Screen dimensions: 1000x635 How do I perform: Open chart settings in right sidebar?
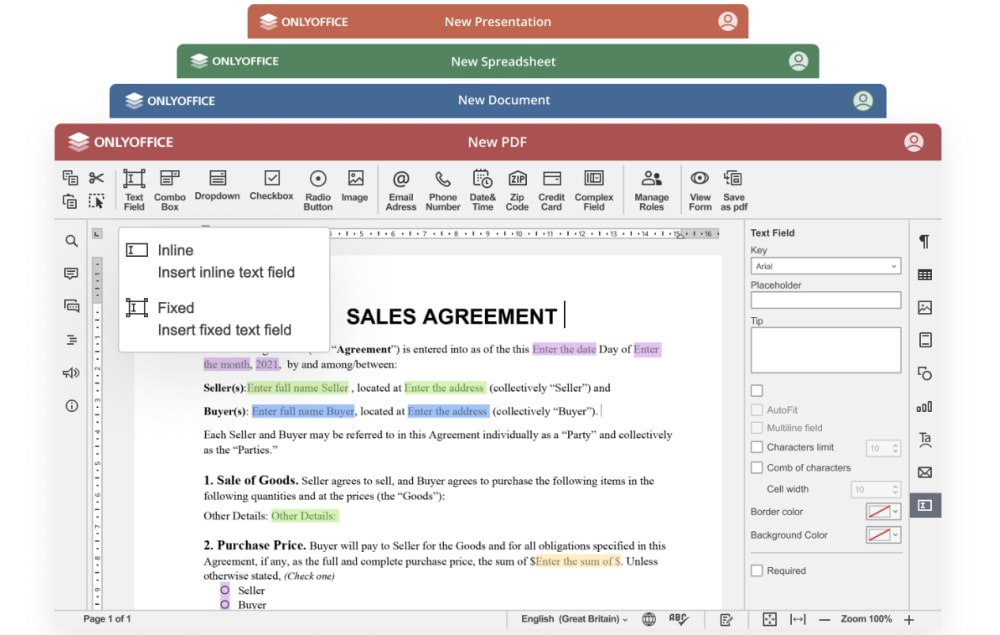click(x=925, y=406)
